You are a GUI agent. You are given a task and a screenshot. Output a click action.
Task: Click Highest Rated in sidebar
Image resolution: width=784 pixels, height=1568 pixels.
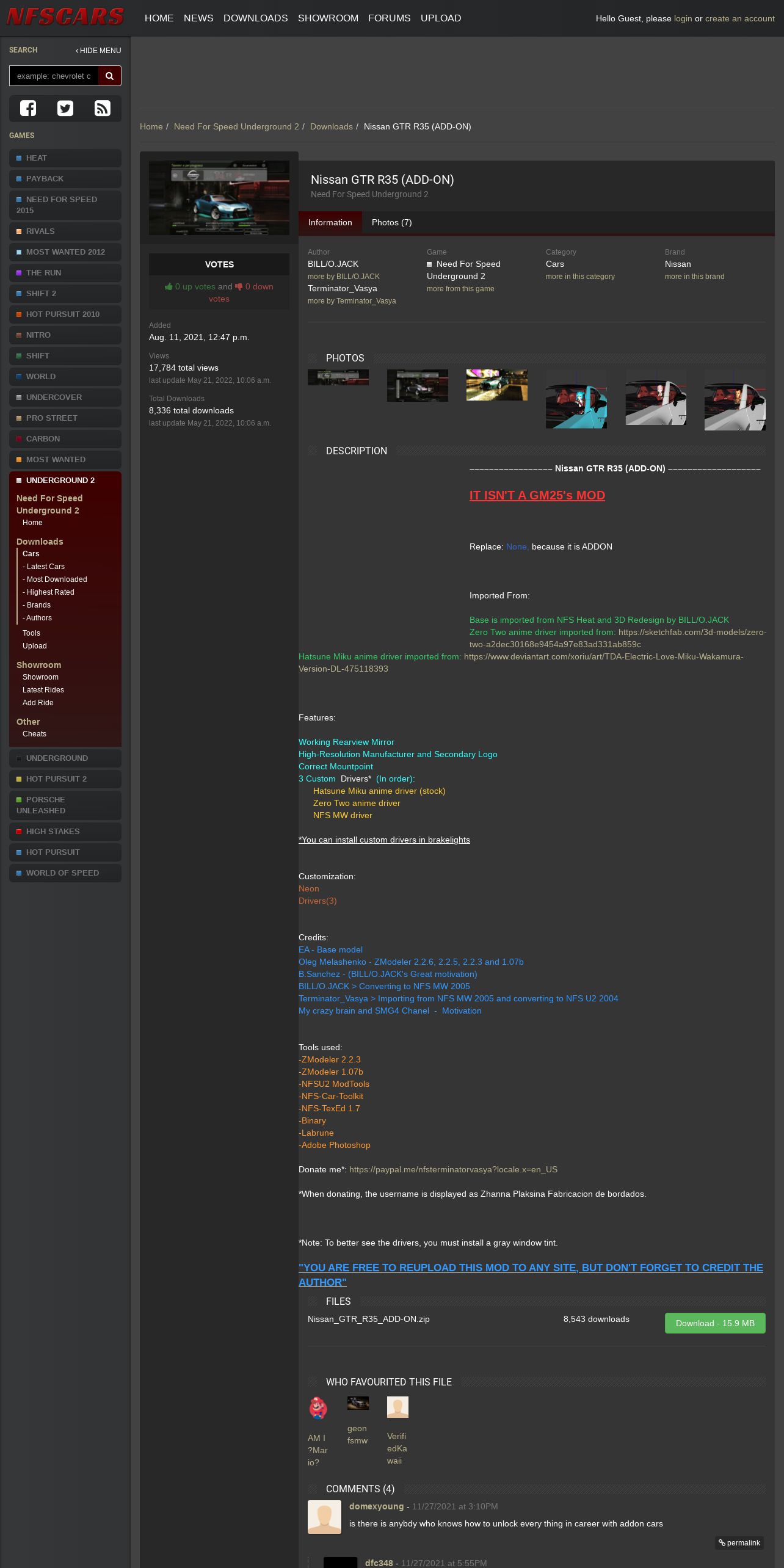pos(48,592)
